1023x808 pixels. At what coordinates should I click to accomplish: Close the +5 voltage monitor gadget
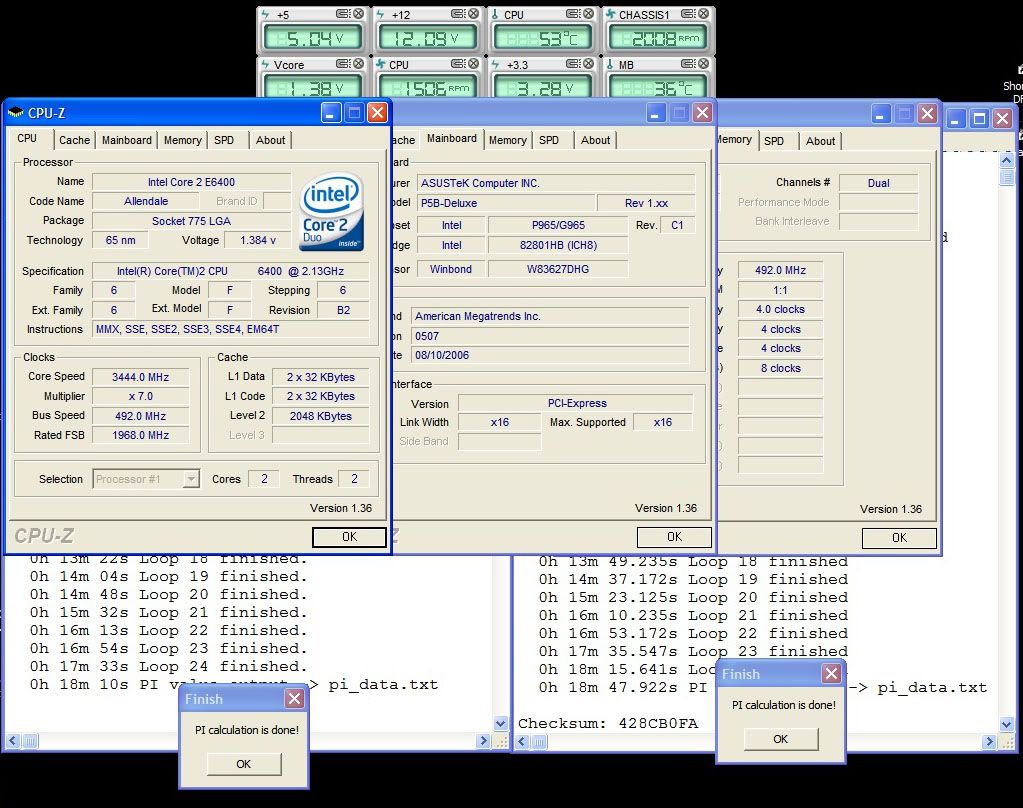[x=358, y=14]
